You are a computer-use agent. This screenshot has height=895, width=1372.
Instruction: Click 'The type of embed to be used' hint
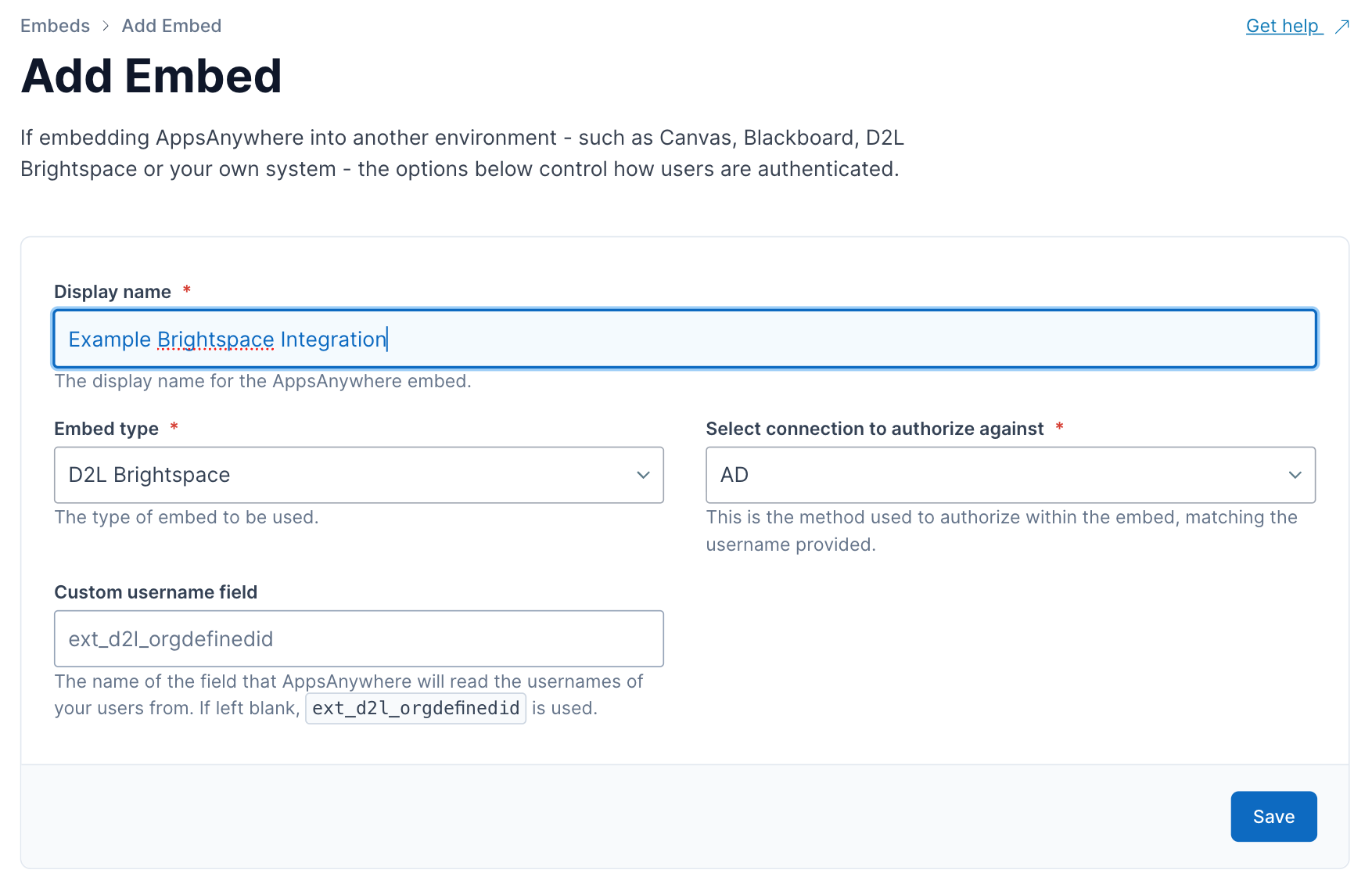(x=186, y=517)
